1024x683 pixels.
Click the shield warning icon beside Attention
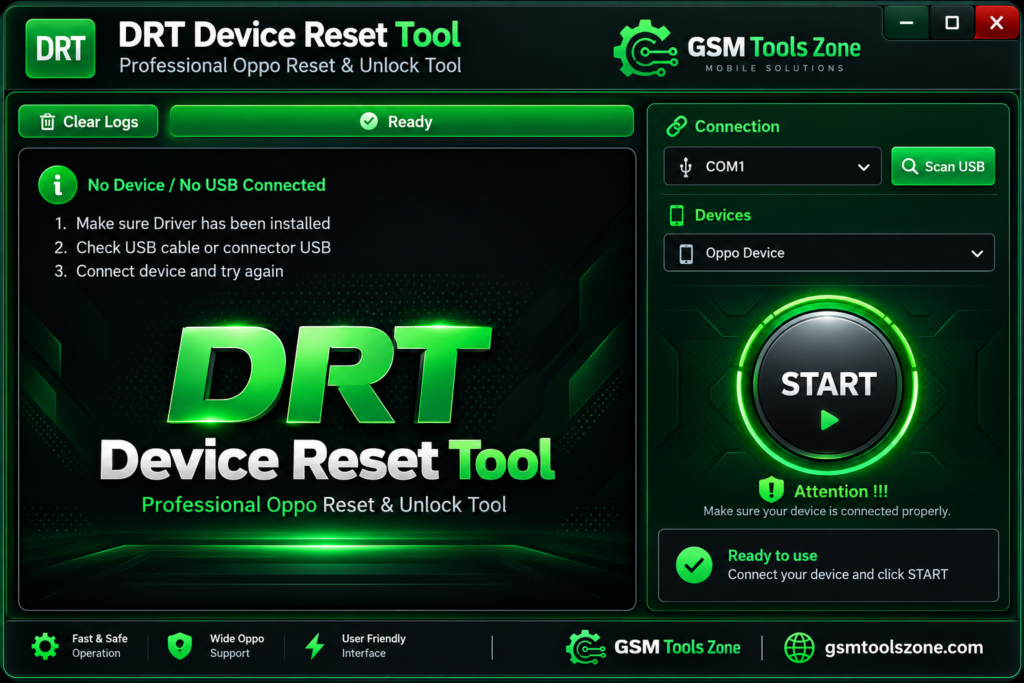point(771,489)
